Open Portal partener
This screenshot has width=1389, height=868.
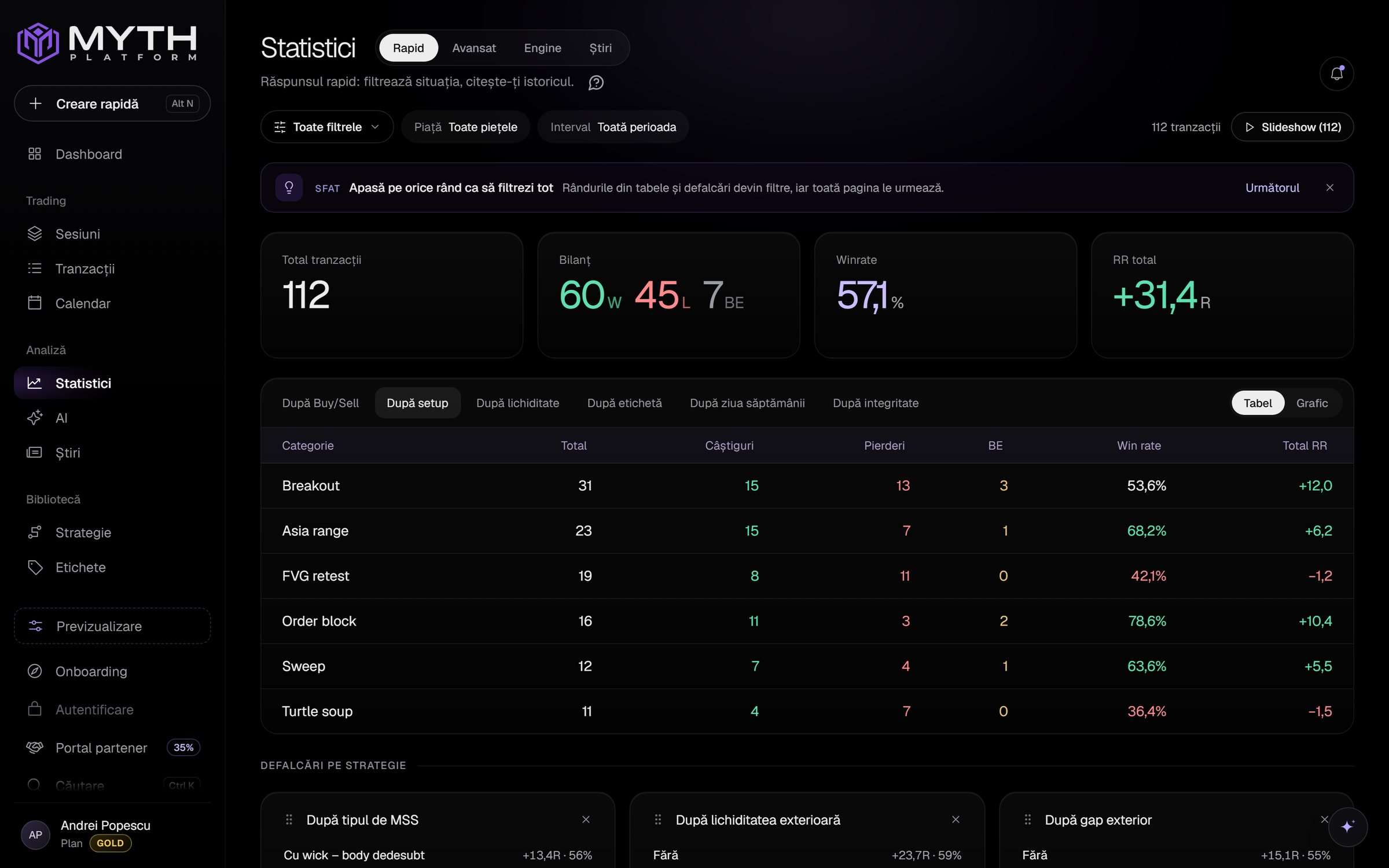coord(112,748)
